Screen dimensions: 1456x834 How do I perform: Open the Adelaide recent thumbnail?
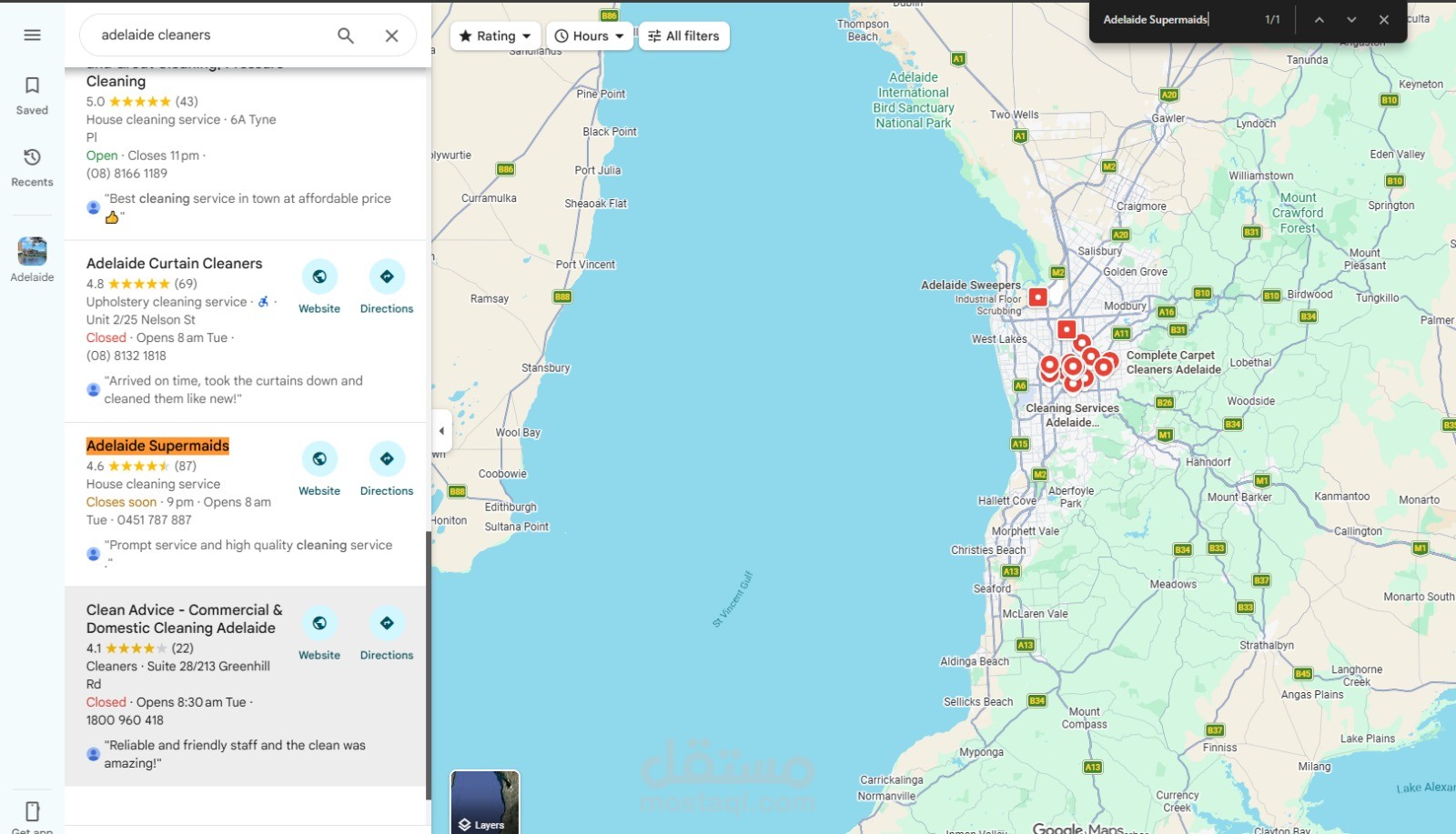pos(32,259)
